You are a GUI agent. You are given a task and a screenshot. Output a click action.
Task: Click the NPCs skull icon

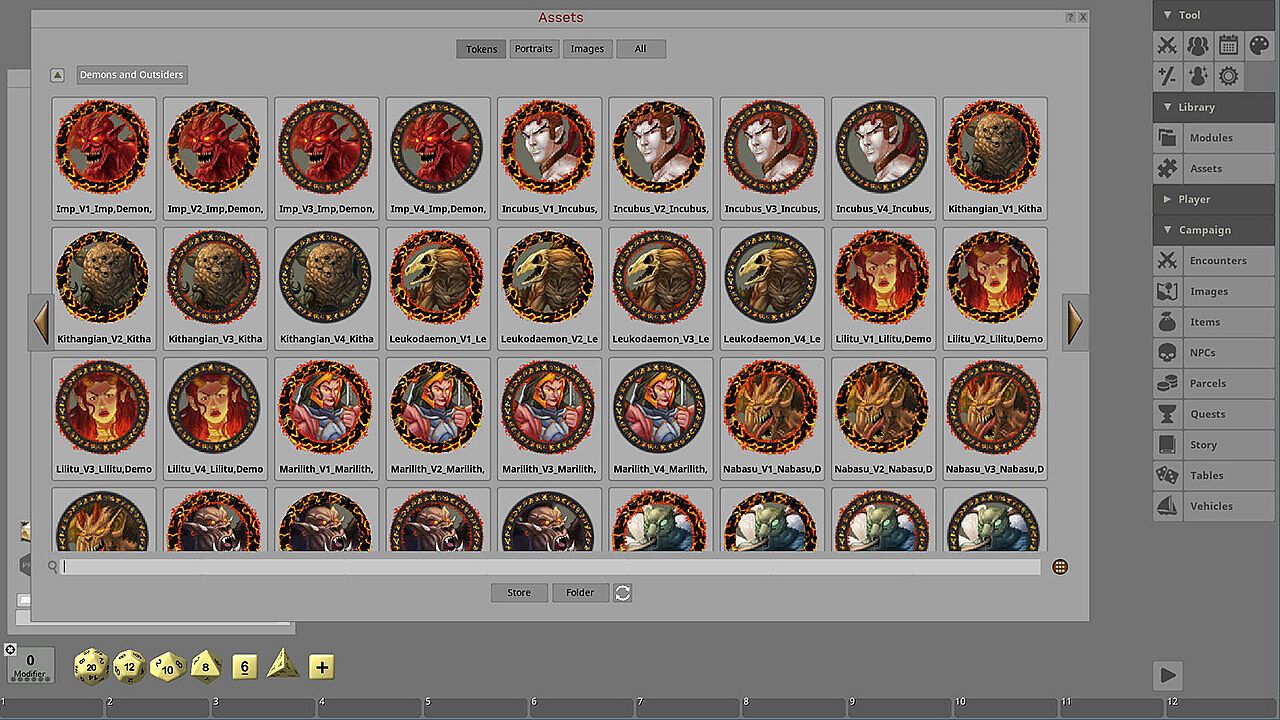[x=1167, y=353]
